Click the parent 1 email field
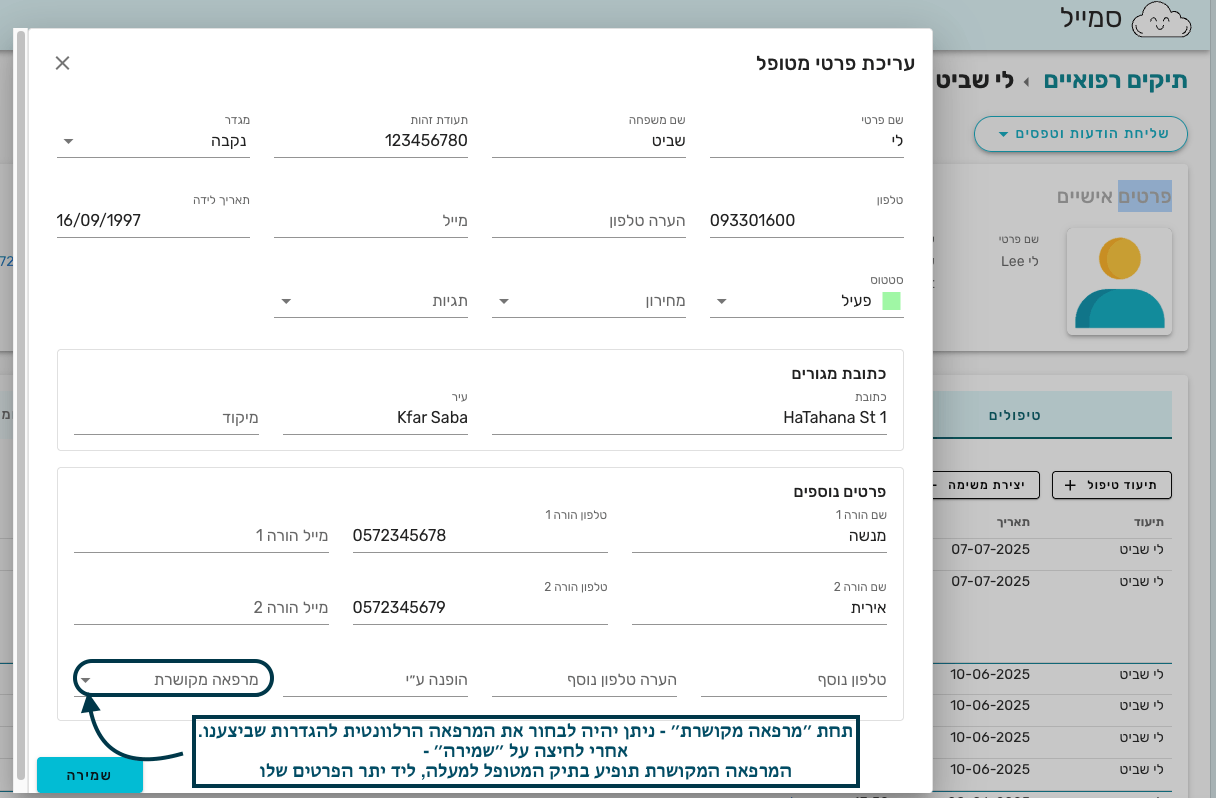 [x=201, y=536]
